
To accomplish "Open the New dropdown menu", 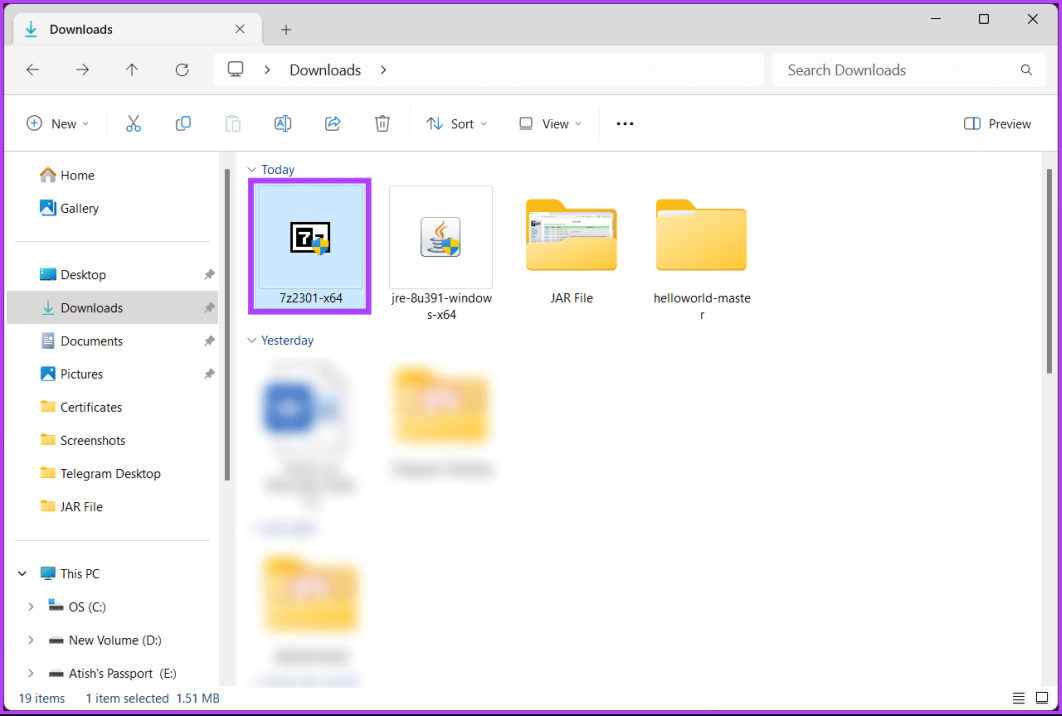I will [58, 123].
